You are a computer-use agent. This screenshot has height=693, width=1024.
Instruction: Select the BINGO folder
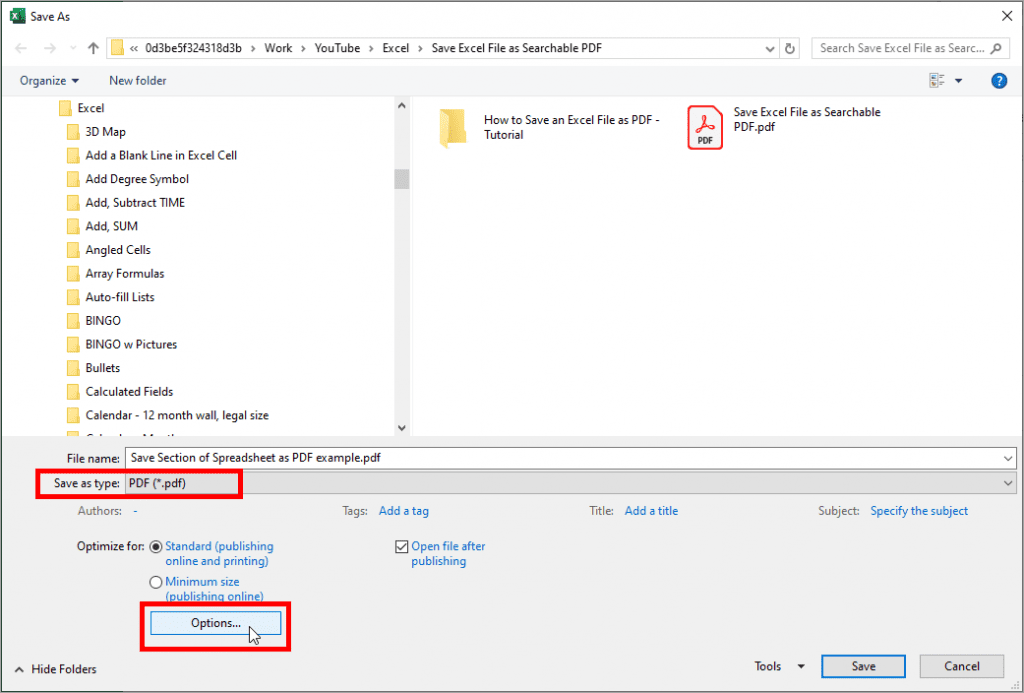[x=94, y=321]
